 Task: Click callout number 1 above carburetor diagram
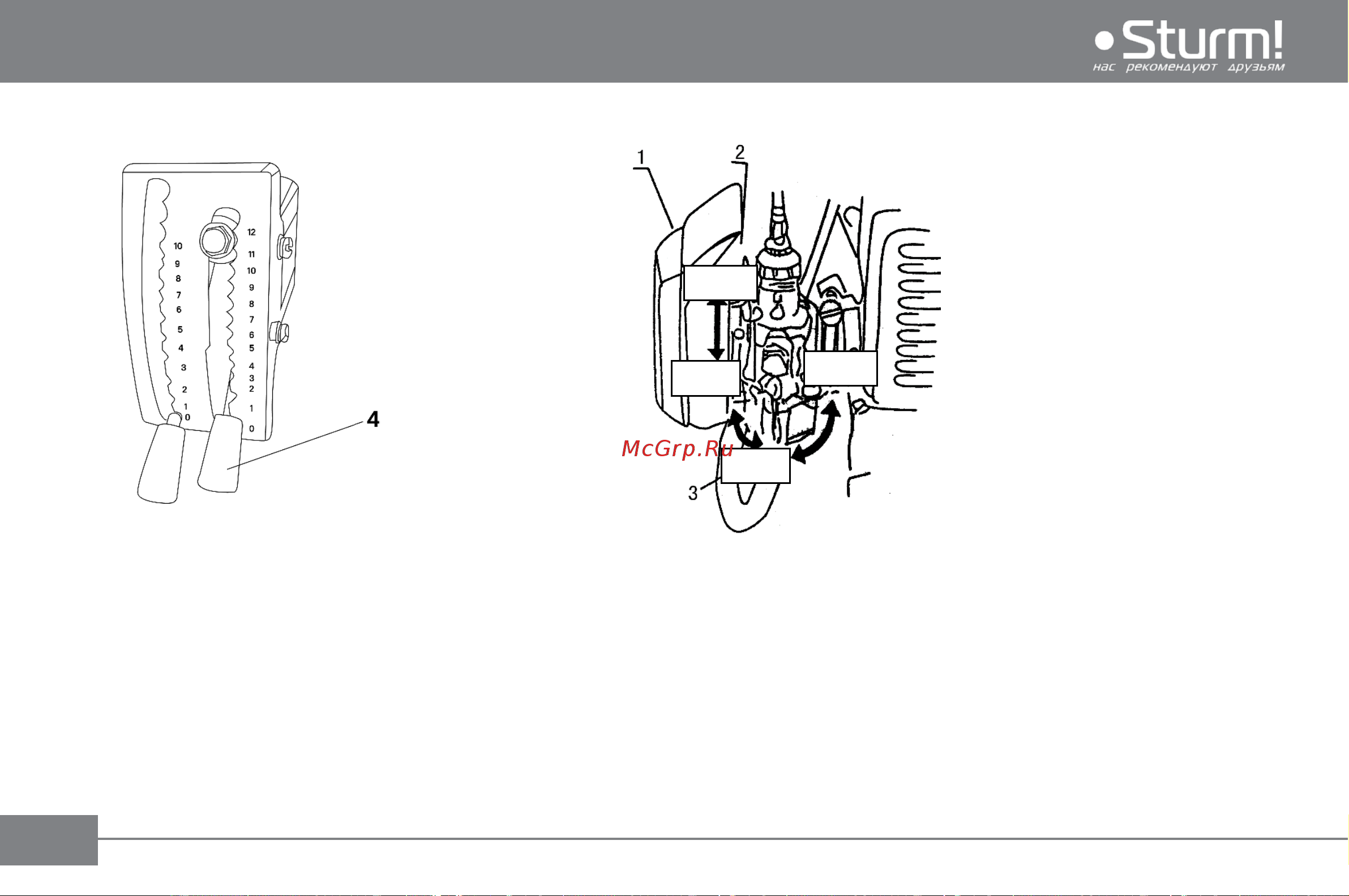[x=641, y=157]
